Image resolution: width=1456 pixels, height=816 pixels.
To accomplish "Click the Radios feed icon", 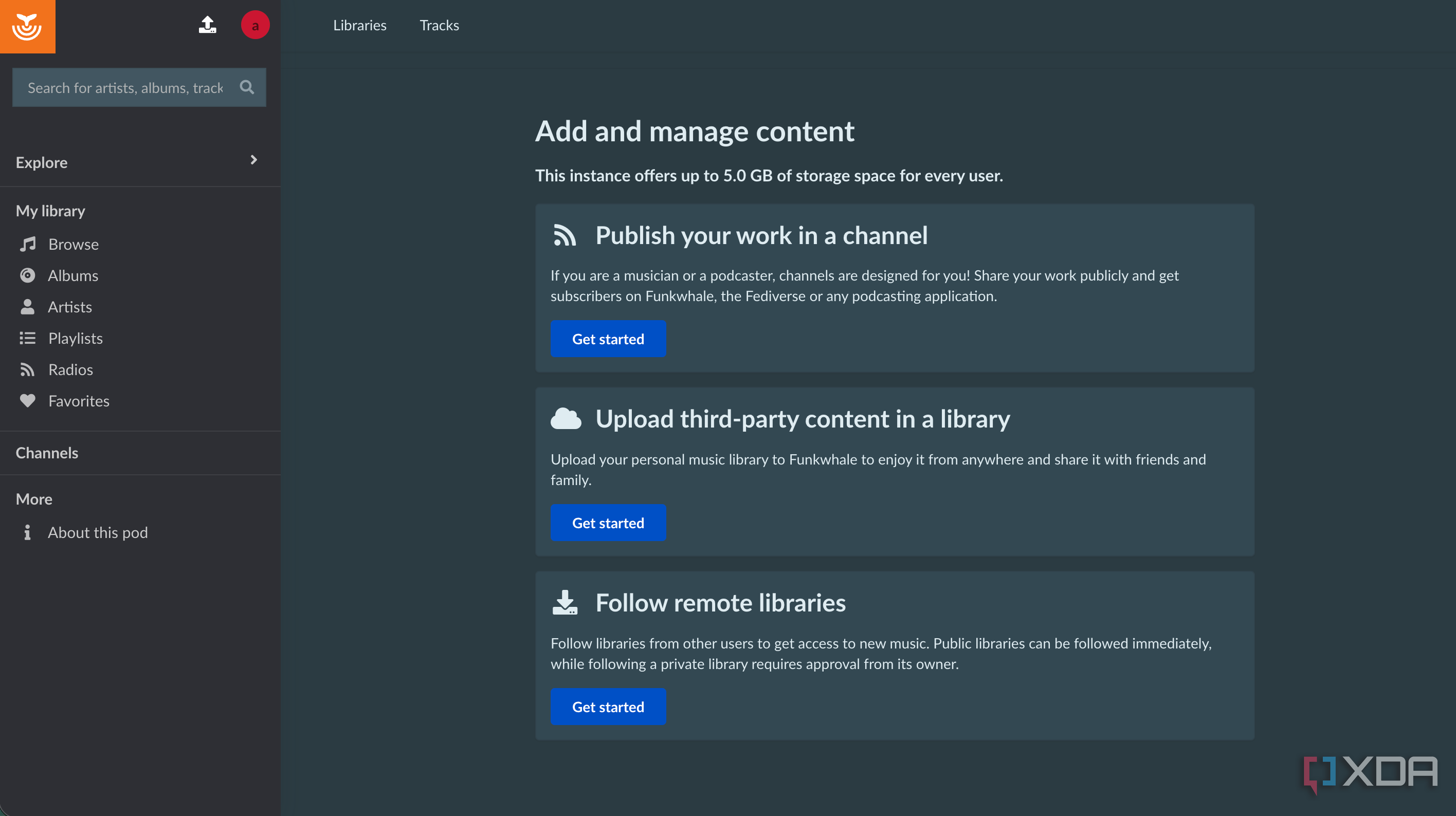I will click(x=27, y=369).
